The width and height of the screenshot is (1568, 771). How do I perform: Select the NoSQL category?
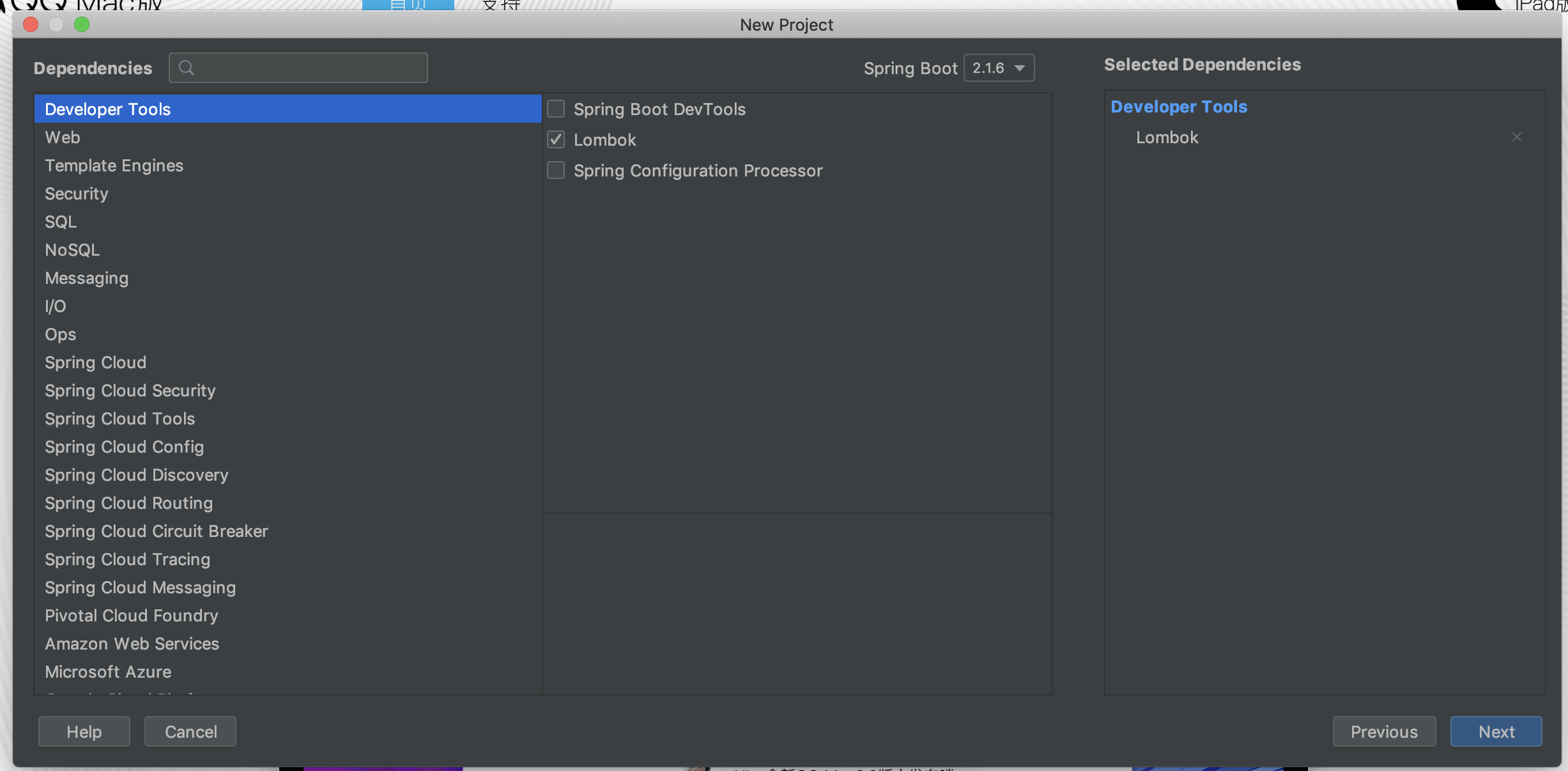point(288,250)
